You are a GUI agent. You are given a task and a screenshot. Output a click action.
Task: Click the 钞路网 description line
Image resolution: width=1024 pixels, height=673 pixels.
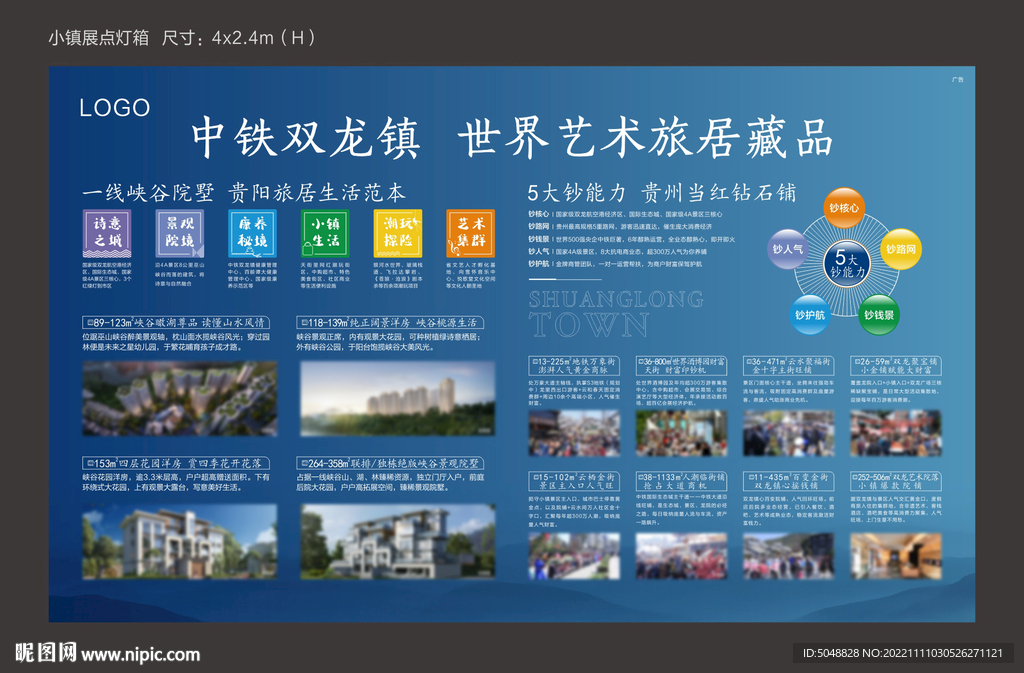click(620, 227)
